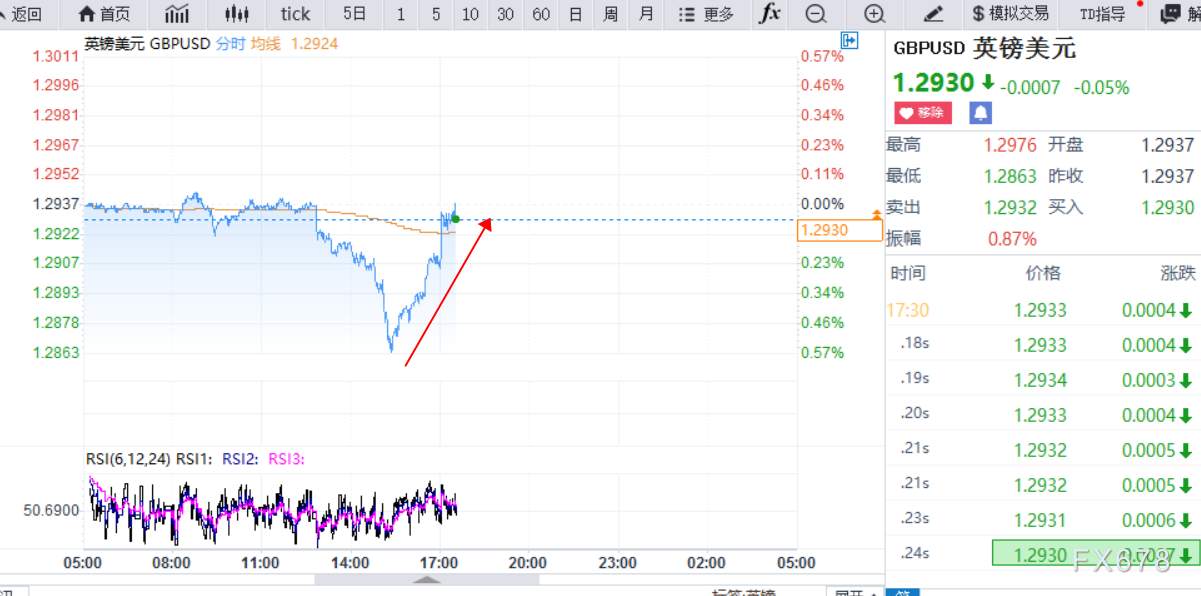Open the line chart type icon
This screenshot has width=1201, height=596.
[x=177, y=14]
